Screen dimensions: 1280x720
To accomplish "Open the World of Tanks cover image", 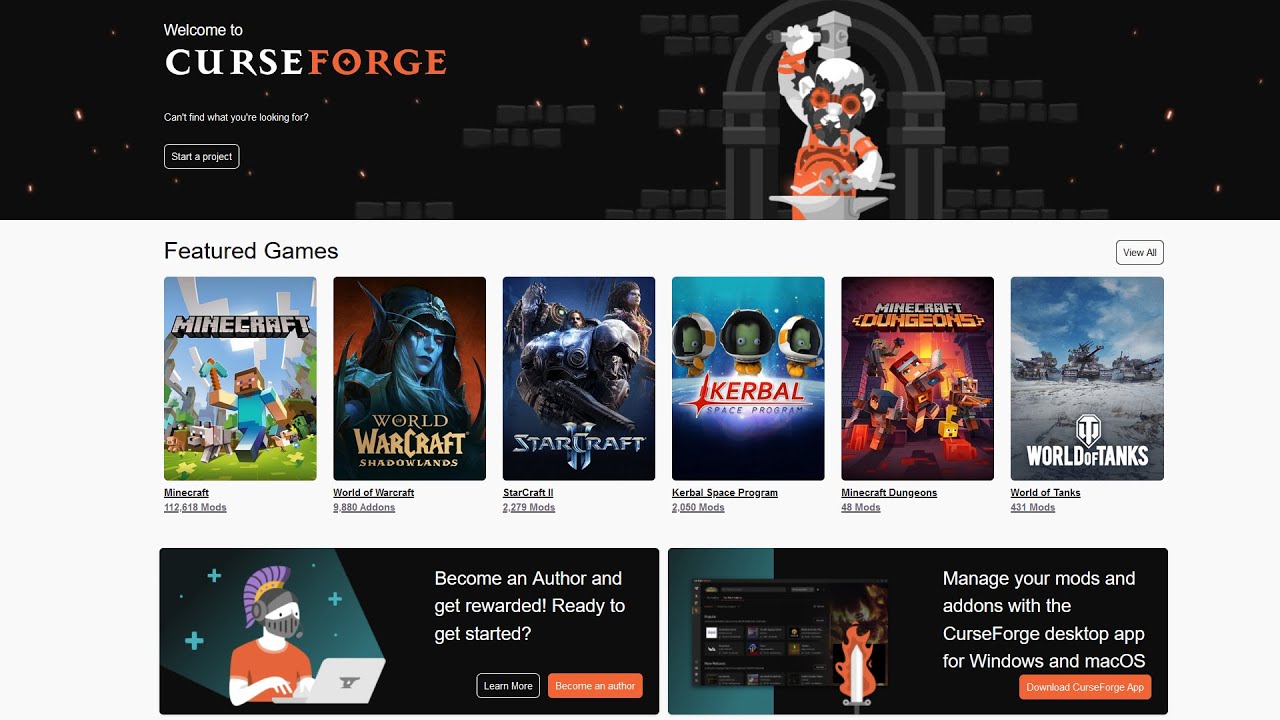I will [1087, 378].
